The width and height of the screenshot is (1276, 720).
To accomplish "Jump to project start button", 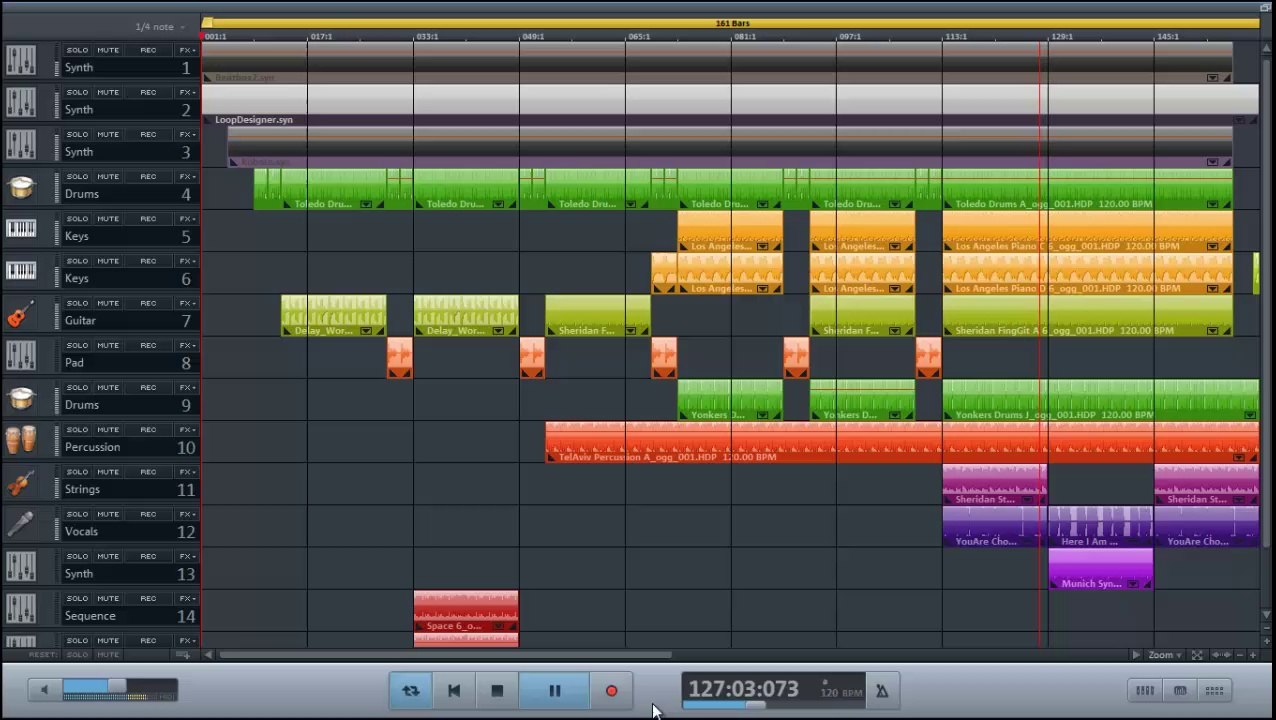I will click(x=454, y=690).
